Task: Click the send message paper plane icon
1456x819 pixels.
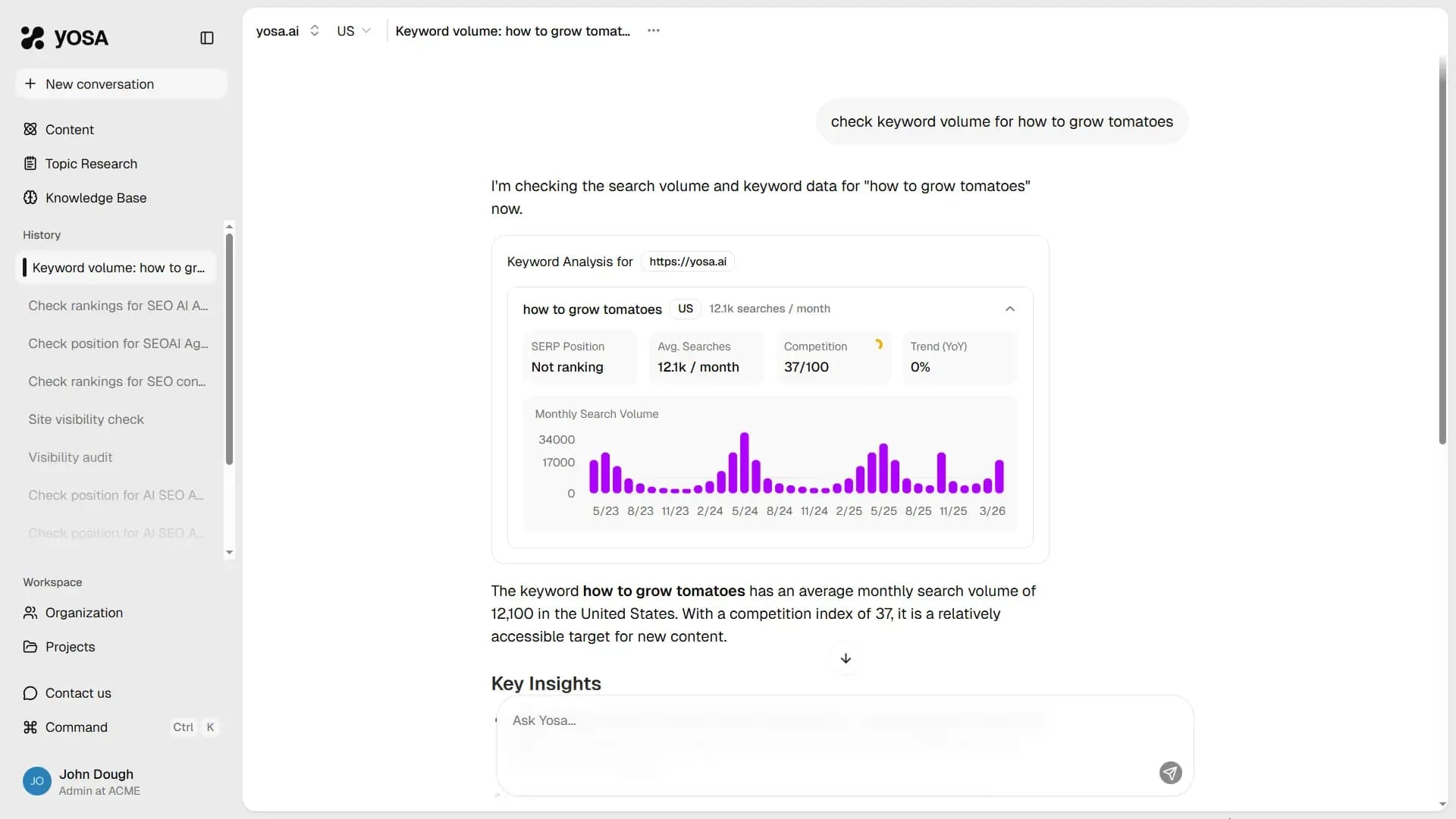Action: click(x=1170, y=773)
